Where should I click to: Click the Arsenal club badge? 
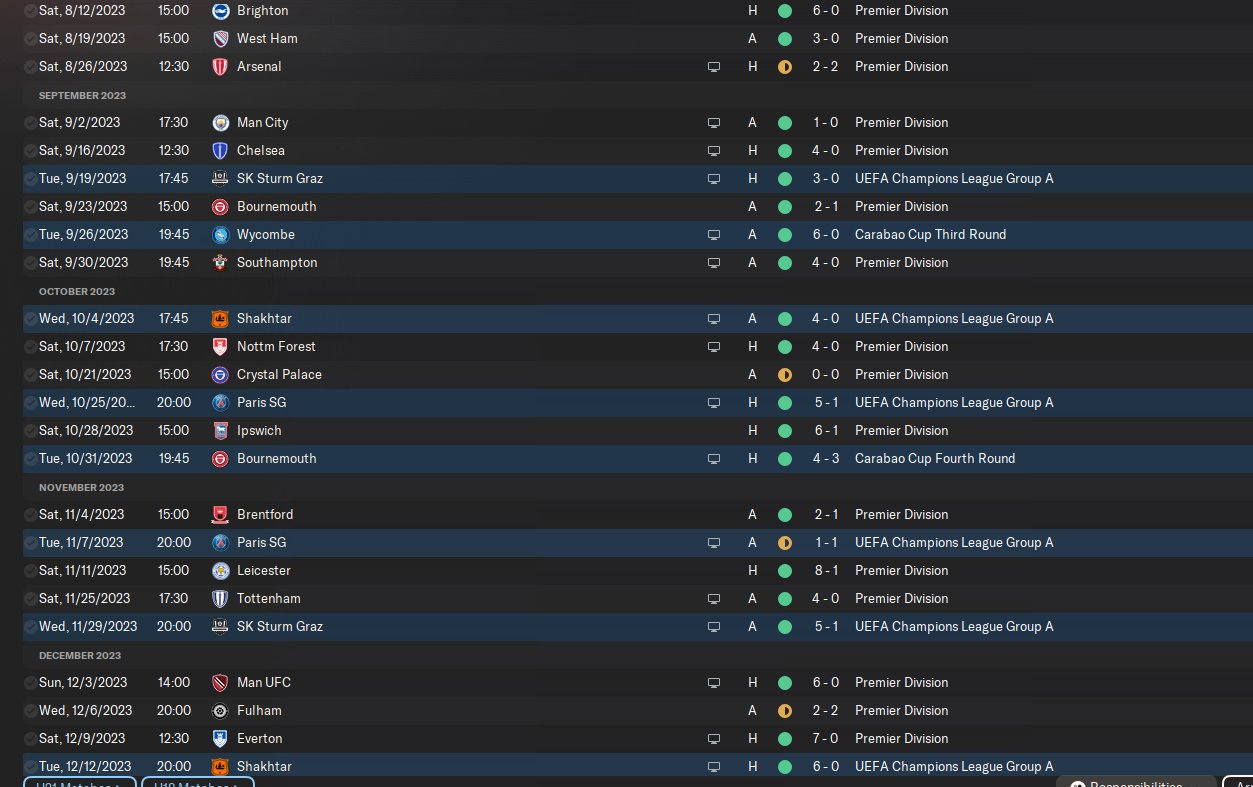(x=221, y=67)
